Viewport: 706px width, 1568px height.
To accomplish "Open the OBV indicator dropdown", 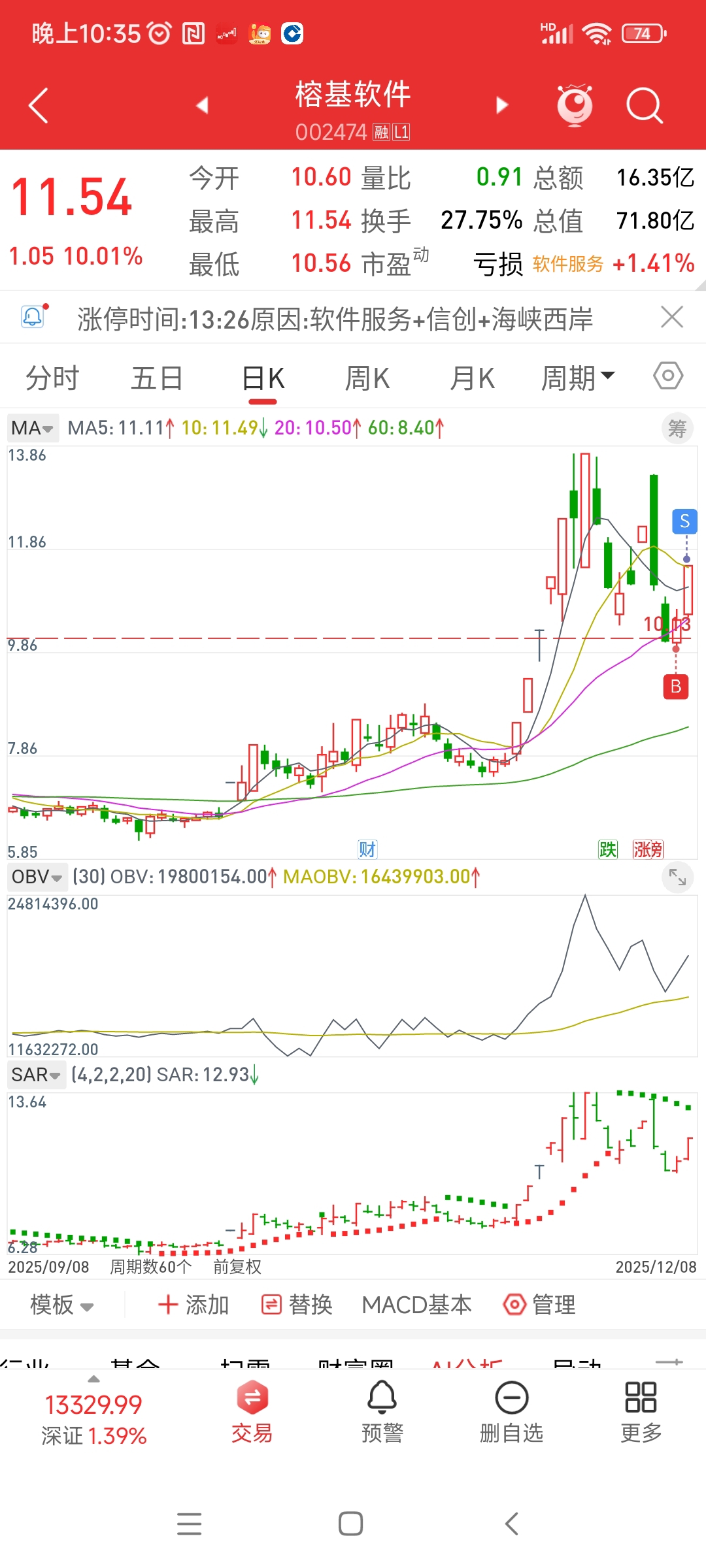I will (37, 877).
